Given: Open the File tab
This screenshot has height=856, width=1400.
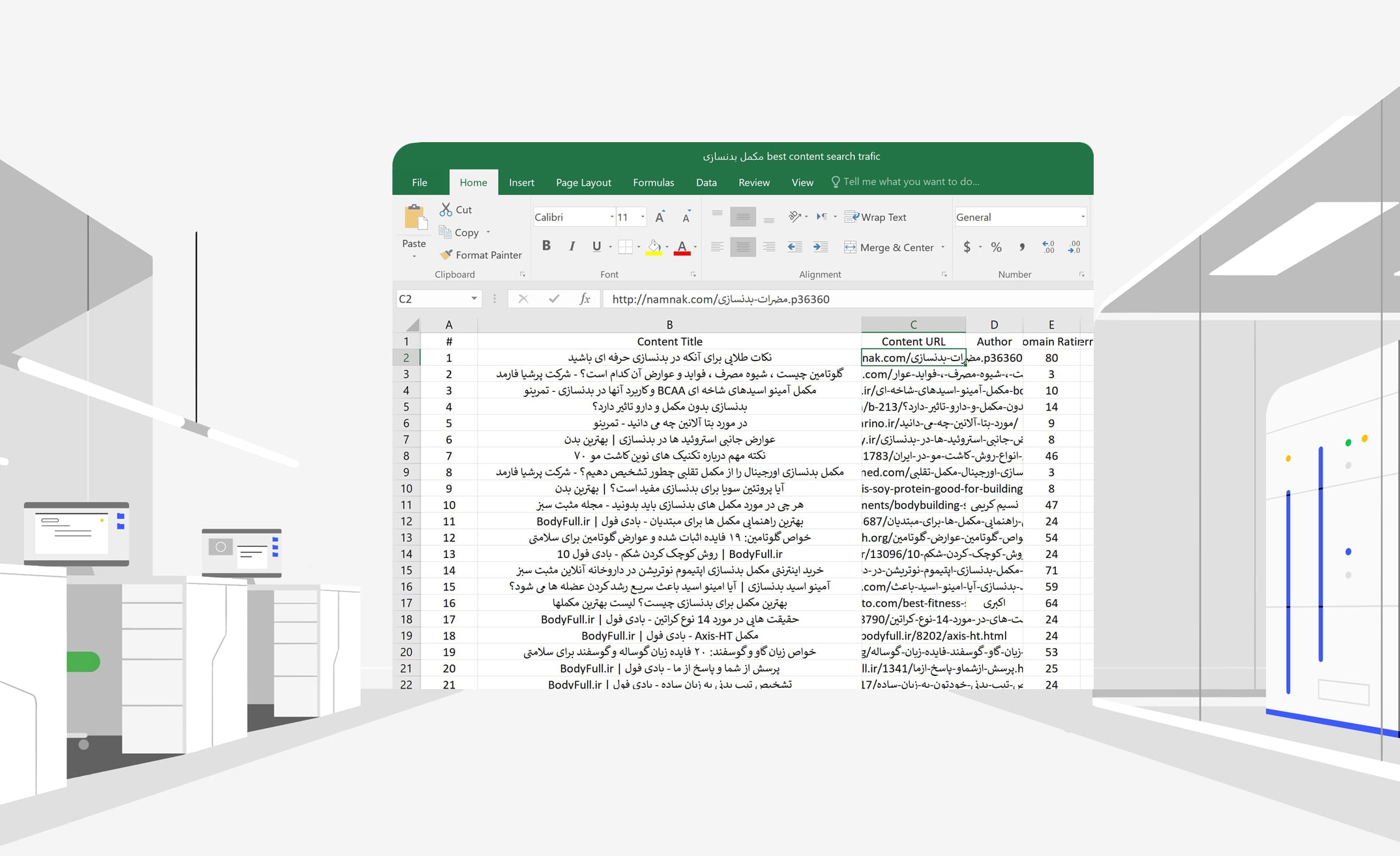Looking at the screenshot, I should tap(420, 183).
